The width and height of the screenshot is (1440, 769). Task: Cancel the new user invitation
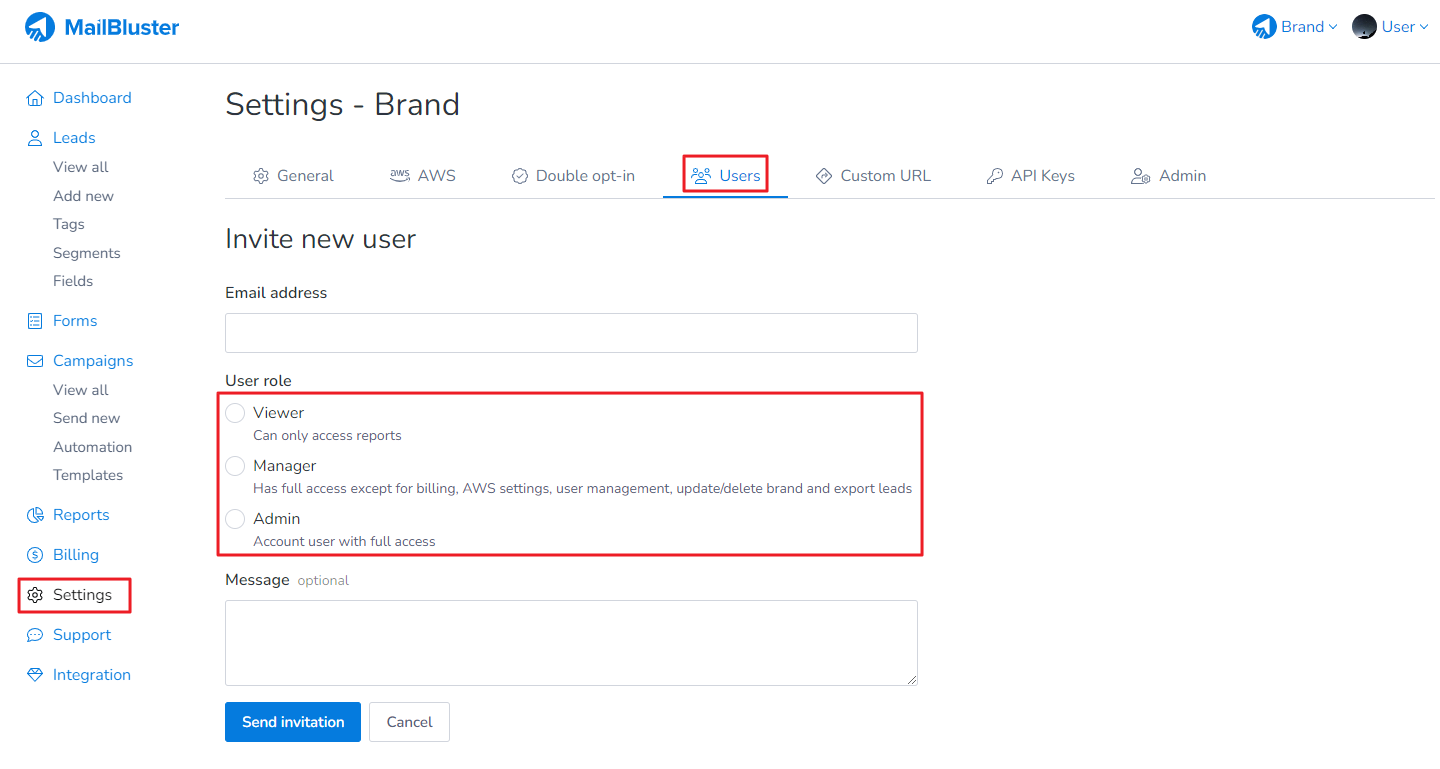tap(409, 722)
